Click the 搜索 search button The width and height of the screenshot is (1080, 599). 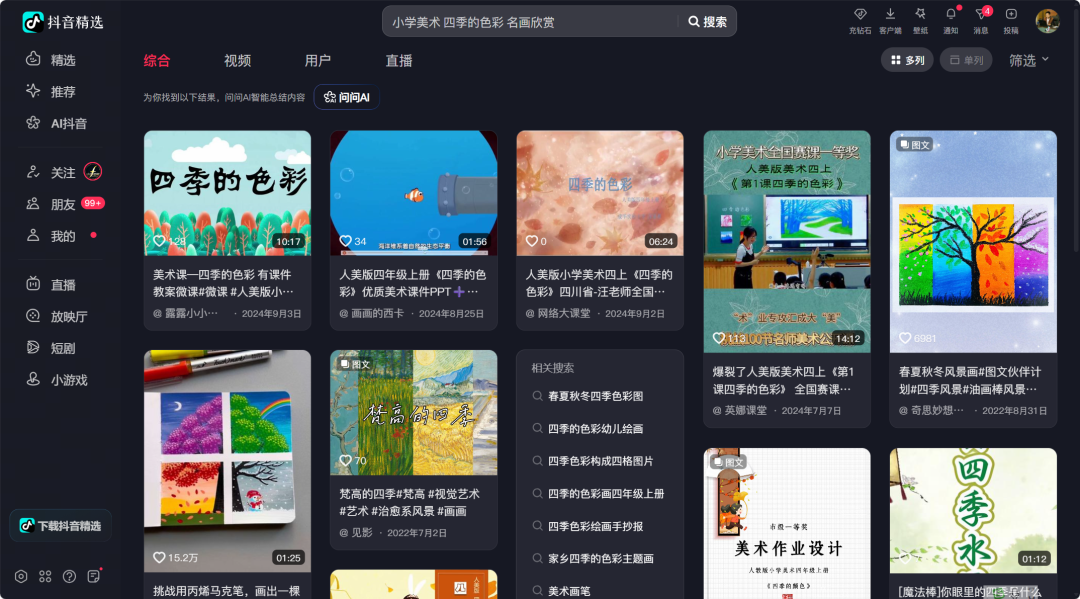[x=707, y=22]
